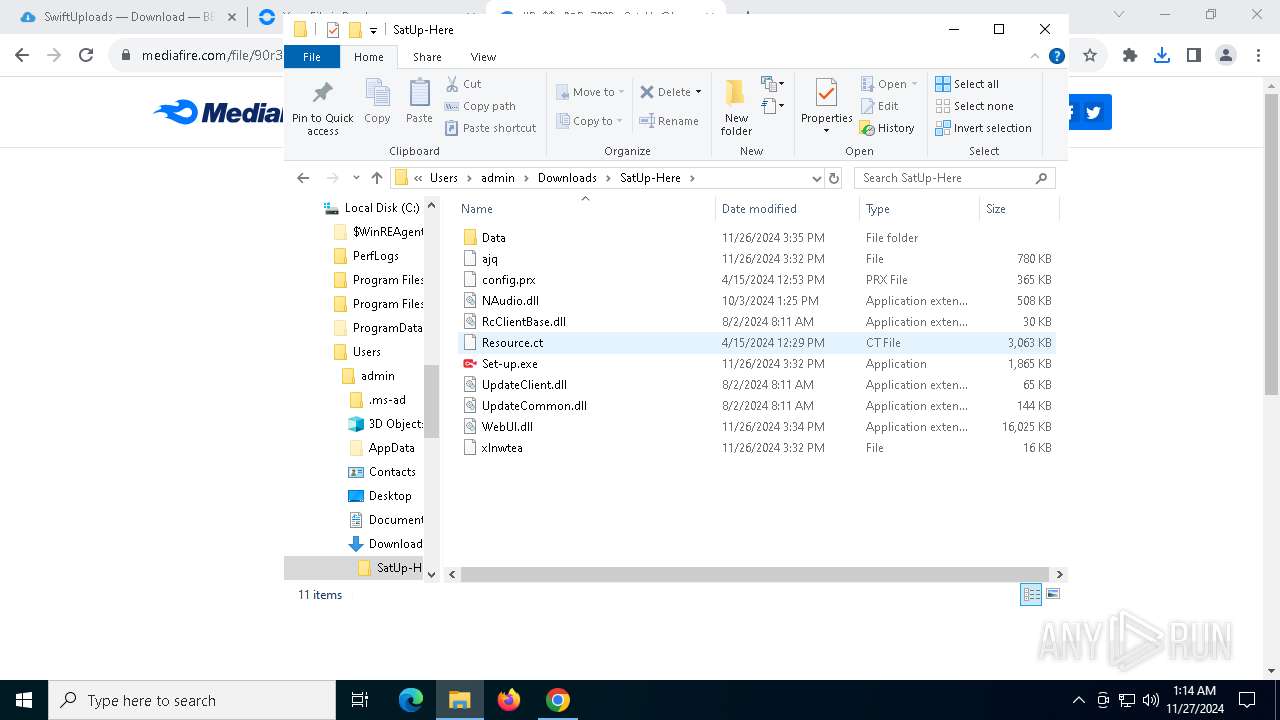Click Invert selection
This screenshot has height=720, width=1280.
point(983,128)
